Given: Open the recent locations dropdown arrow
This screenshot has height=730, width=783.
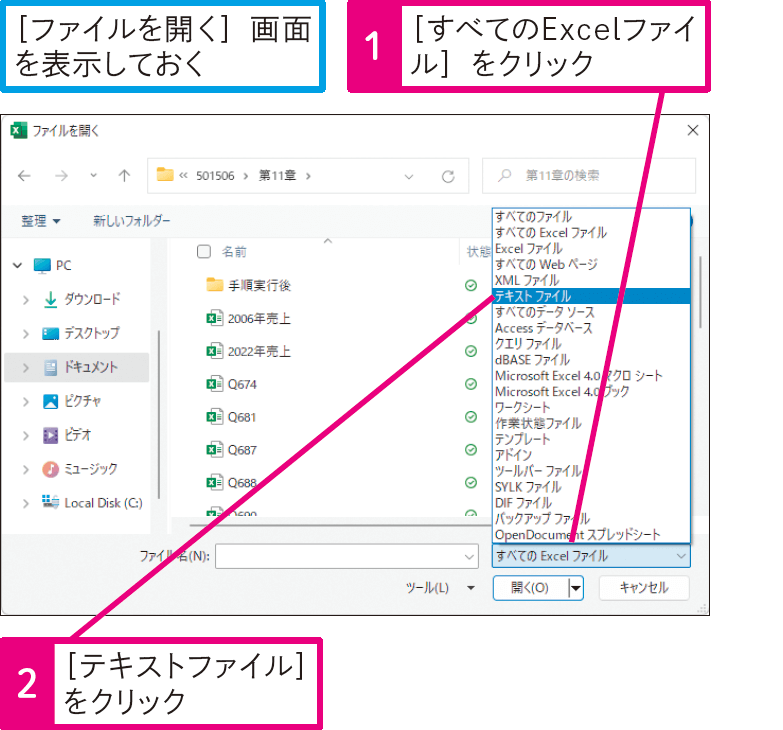Looking at the screenshot, I should [93, 176].
